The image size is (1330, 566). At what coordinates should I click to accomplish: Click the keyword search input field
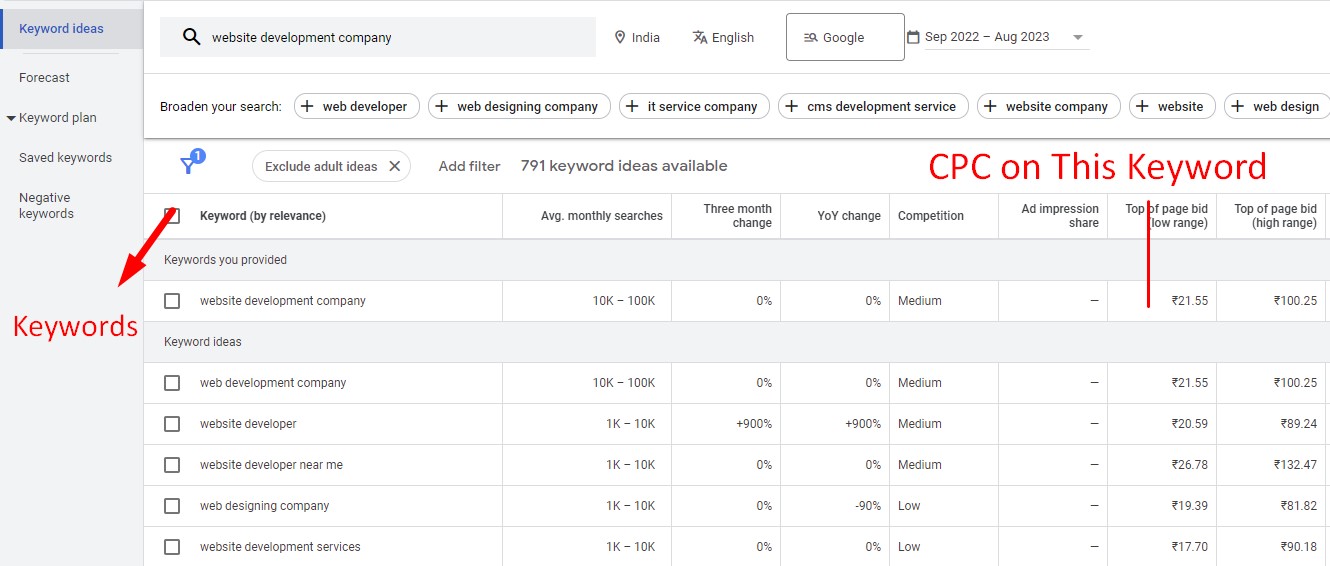tap(395, 38)
